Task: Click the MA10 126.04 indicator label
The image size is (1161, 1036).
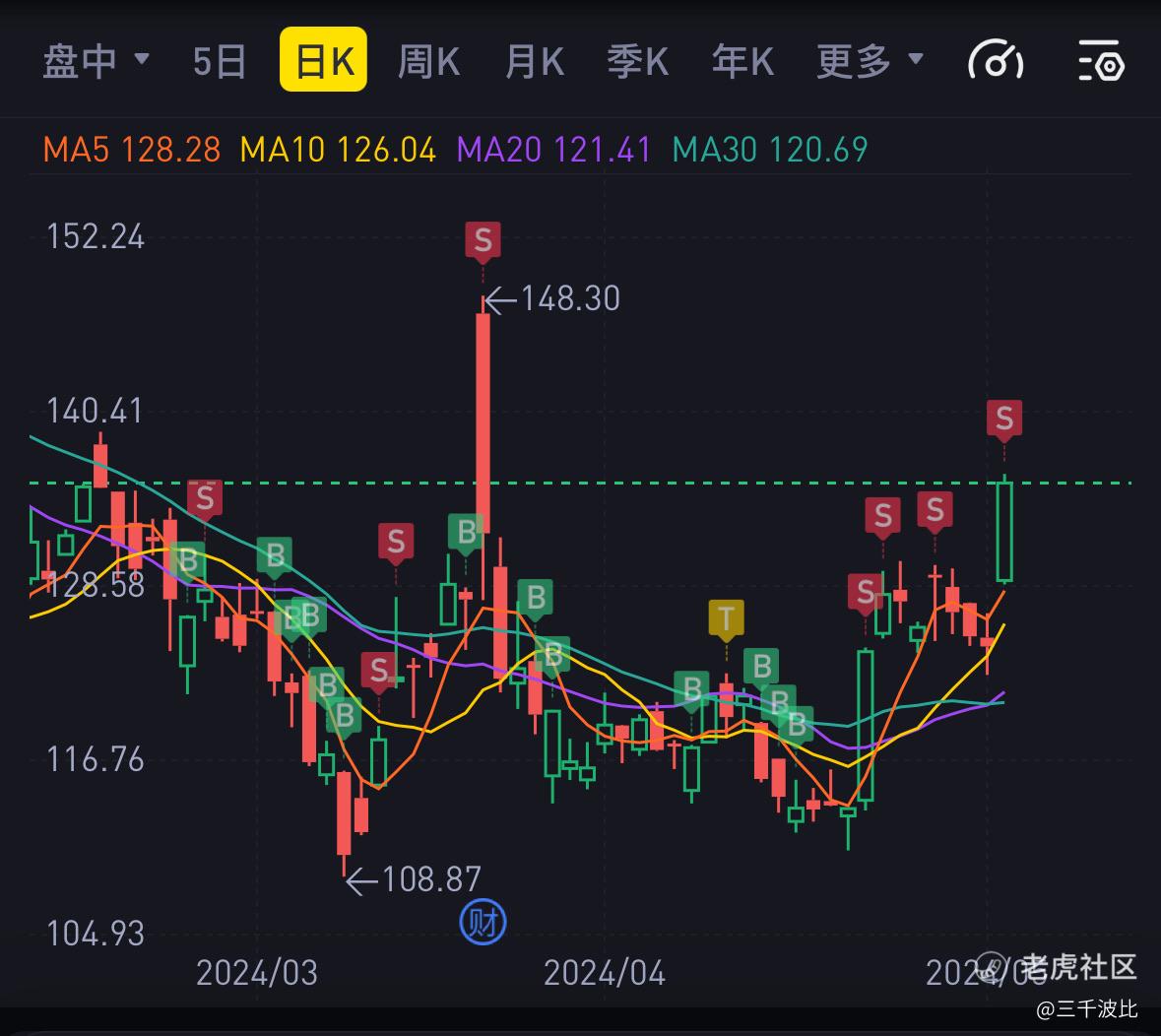Action: click(338, 150)
